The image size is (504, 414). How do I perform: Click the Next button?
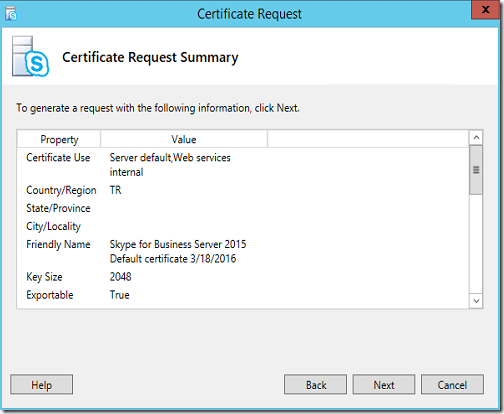click(x=384, y=385)
